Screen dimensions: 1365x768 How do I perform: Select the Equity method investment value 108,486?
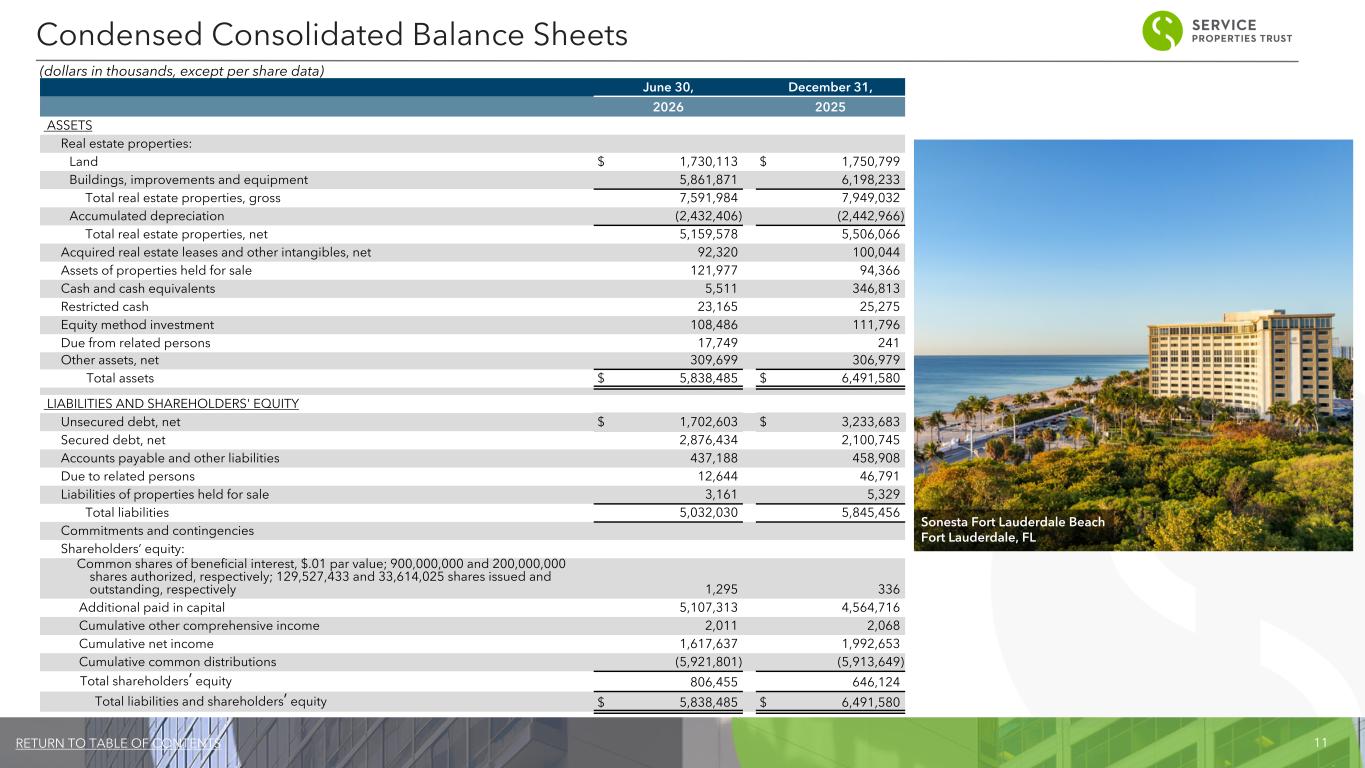pyautogui.click(x=714, y=325)
